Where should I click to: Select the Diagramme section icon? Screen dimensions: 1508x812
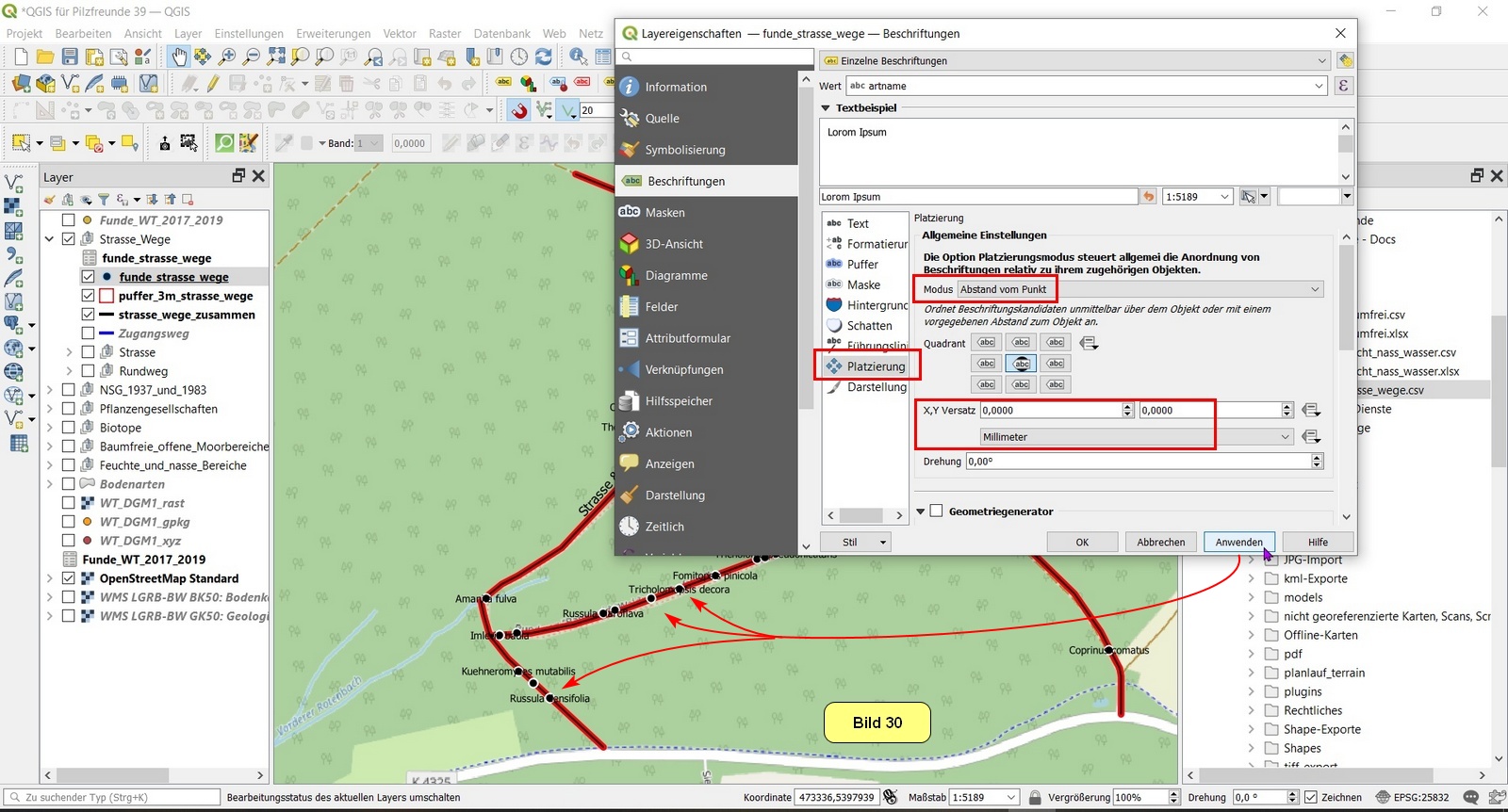pyautogui.click(x=630, y=275)
